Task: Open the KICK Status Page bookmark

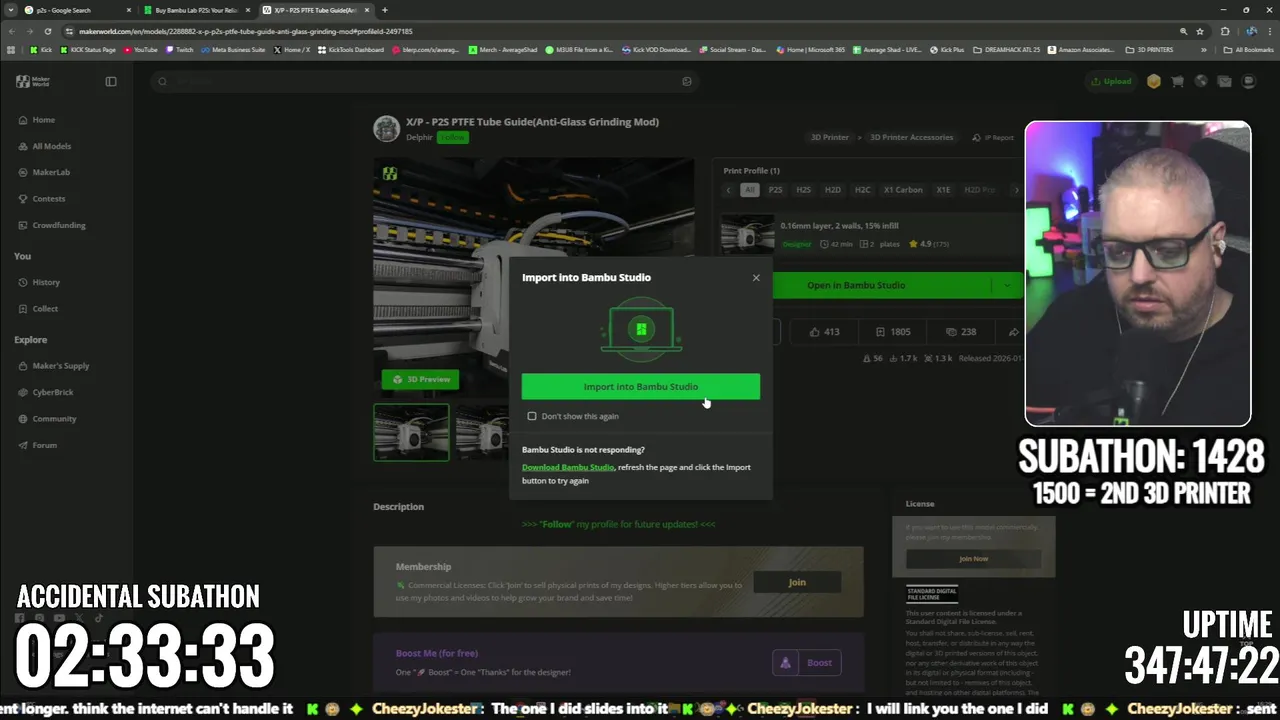Action: [90, 49]
